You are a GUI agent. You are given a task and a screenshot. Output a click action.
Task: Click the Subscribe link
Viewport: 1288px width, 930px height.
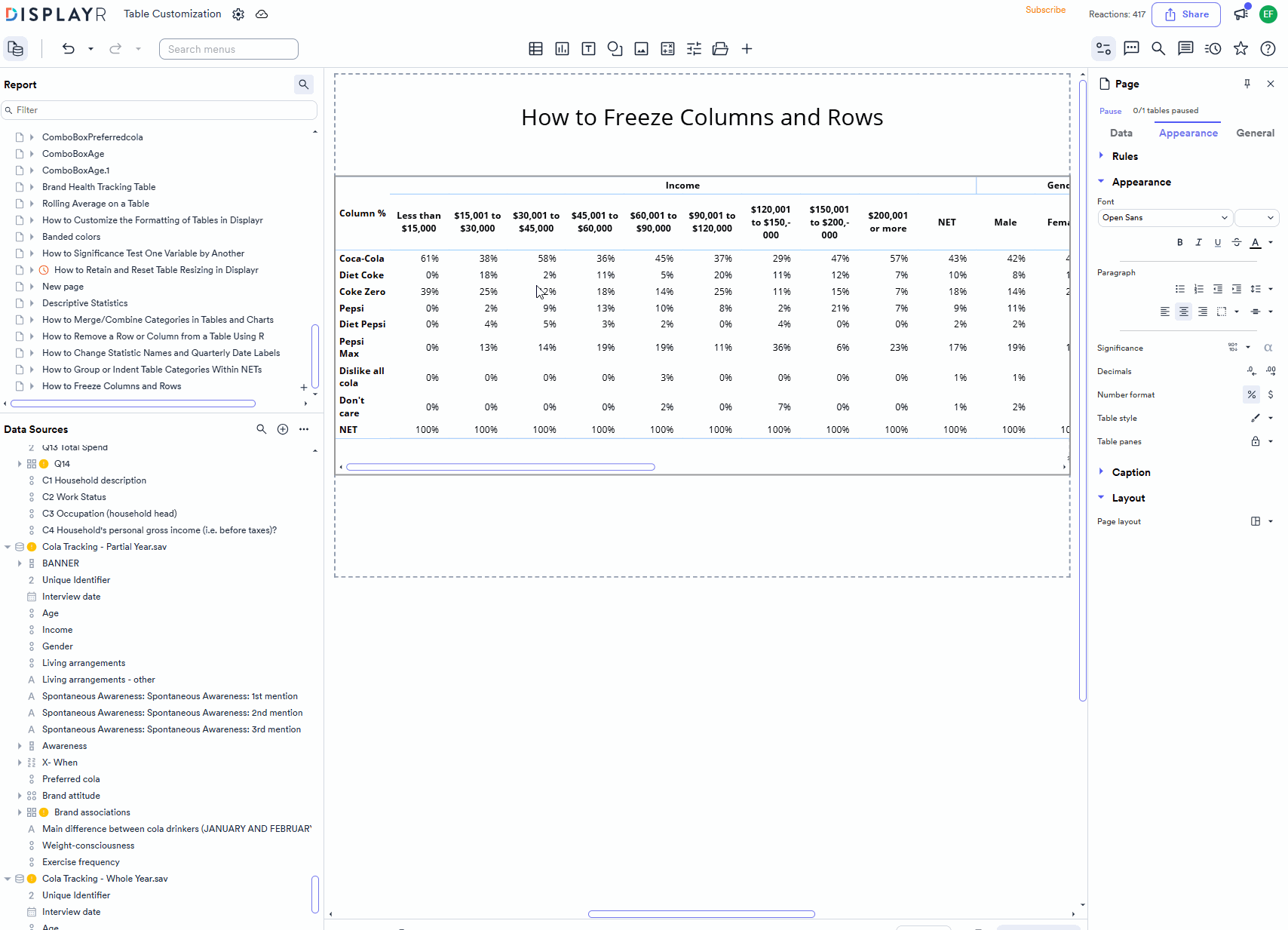click(x=1045, y=10)
